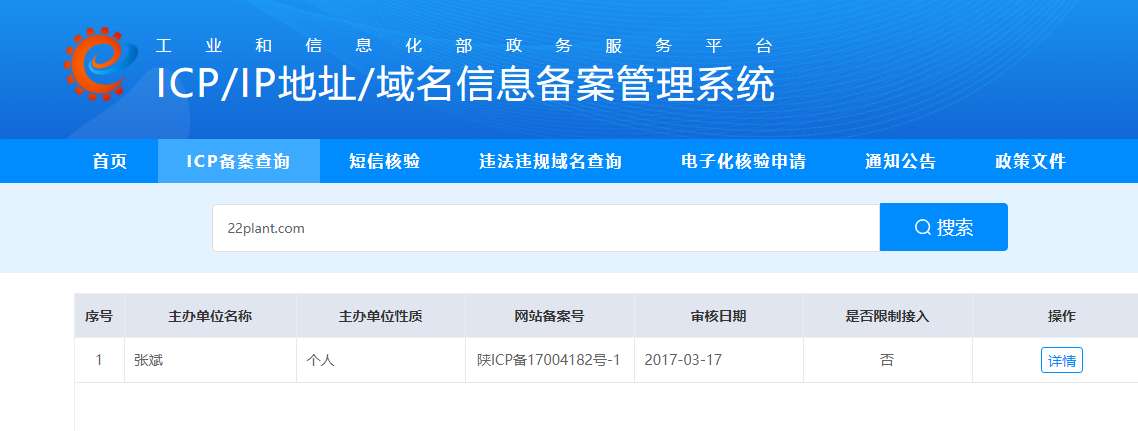Open the 通知公告 notices tab
The image size is (1138, 431).
point(900,161)
